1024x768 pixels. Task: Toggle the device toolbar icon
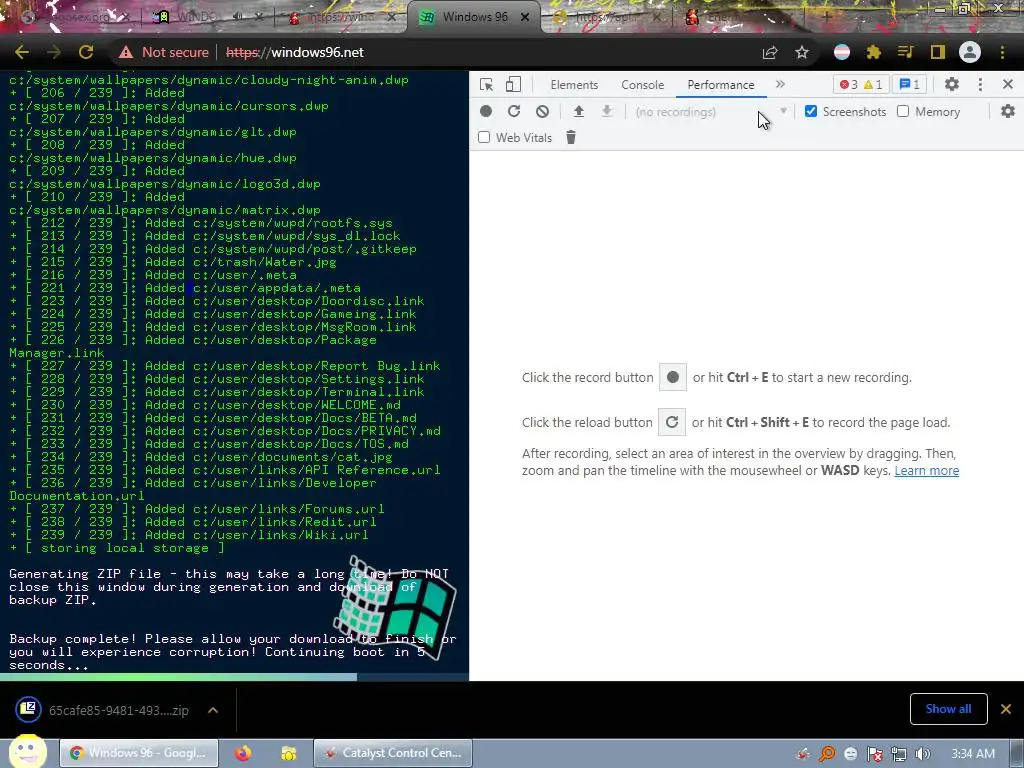513,85
